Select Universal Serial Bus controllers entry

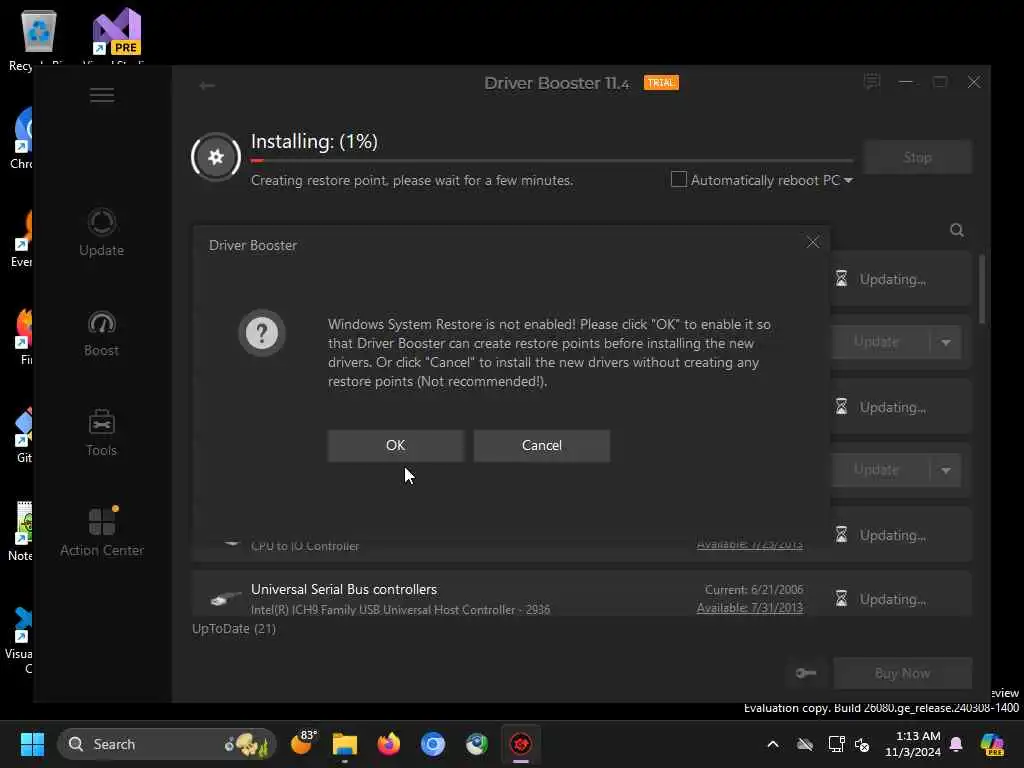click(x=581, y=596)
